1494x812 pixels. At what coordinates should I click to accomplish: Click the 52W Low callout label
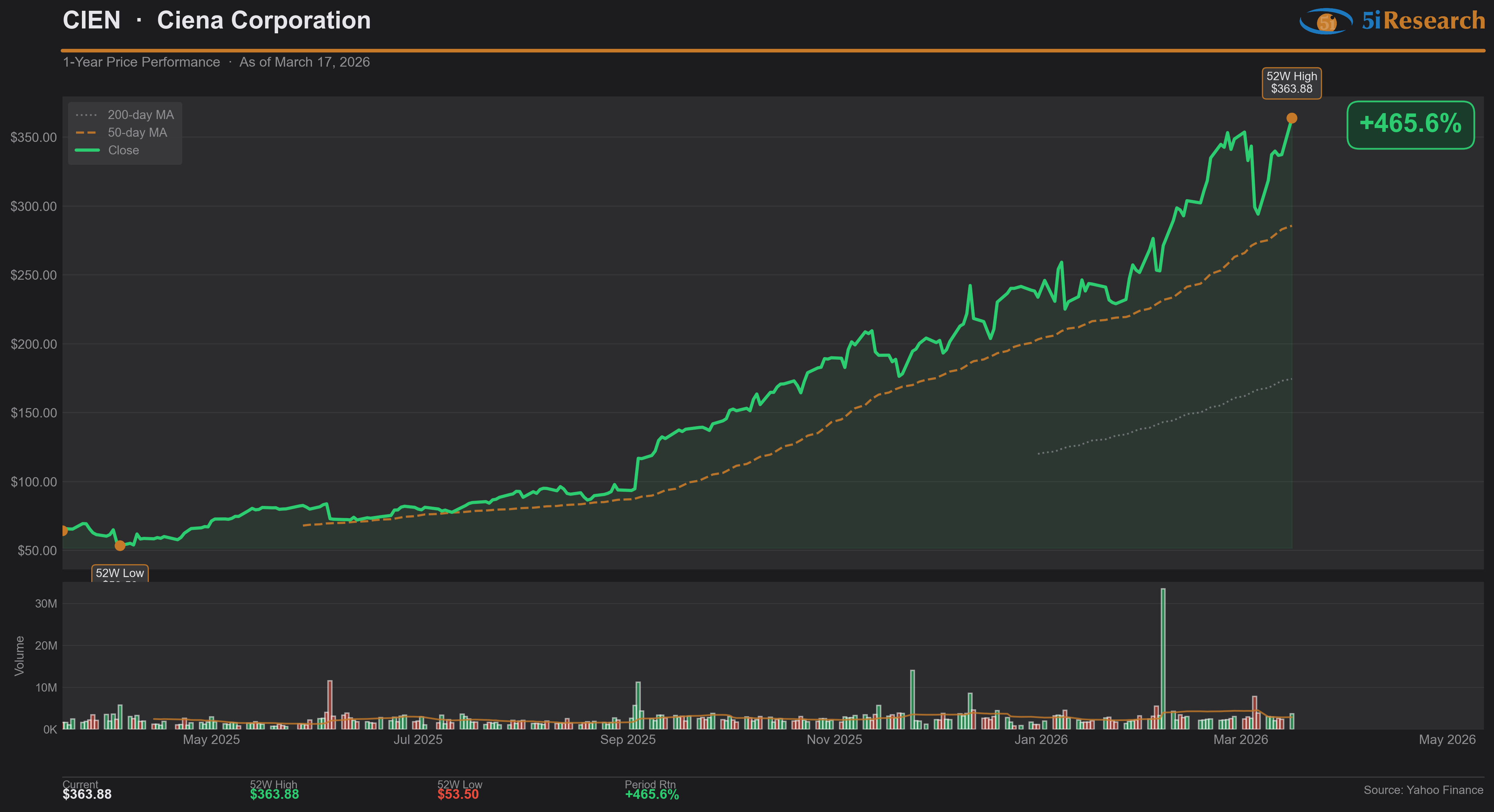[120, 573]
